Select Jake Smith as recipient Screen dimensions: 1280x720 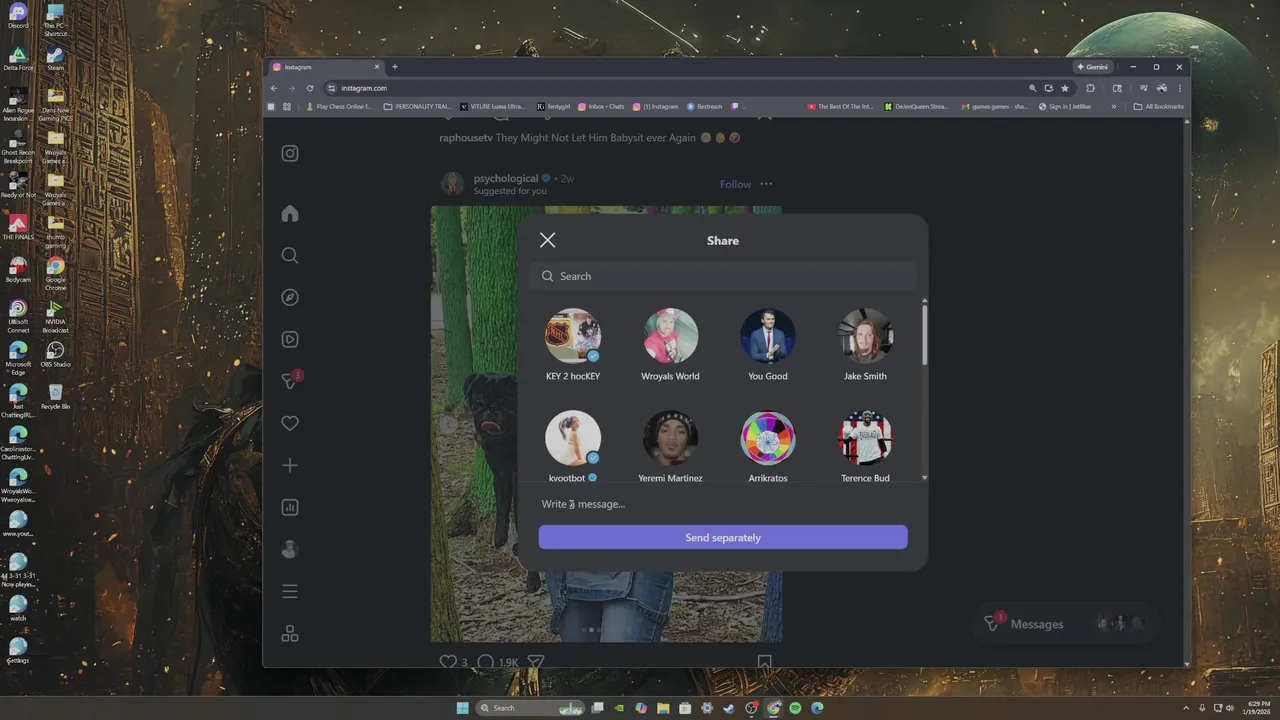coord(865,345)
